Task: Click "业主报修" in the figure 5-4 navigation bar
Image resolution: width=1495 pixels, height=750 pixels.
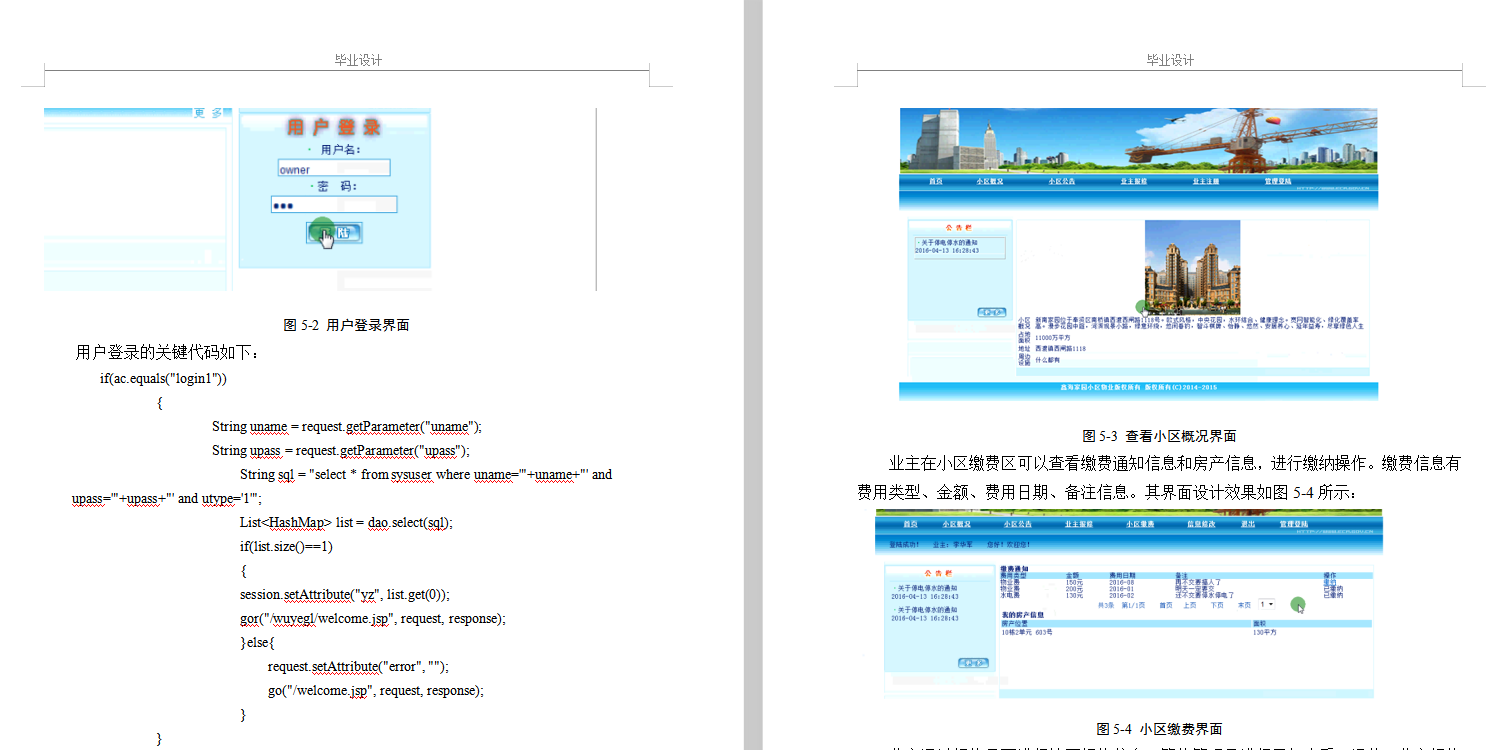Action: click(1078, 523)
